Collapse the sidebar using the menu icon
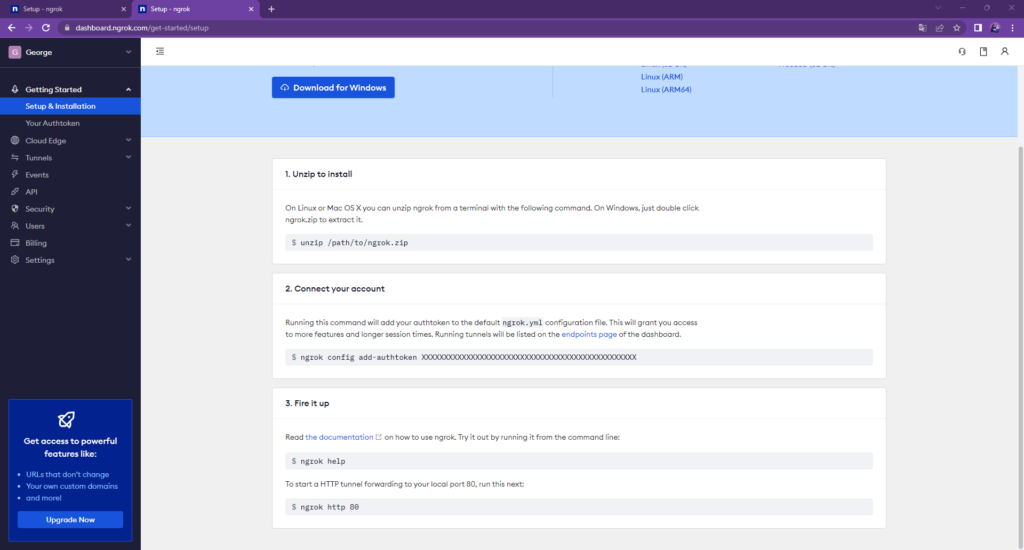 160,51
